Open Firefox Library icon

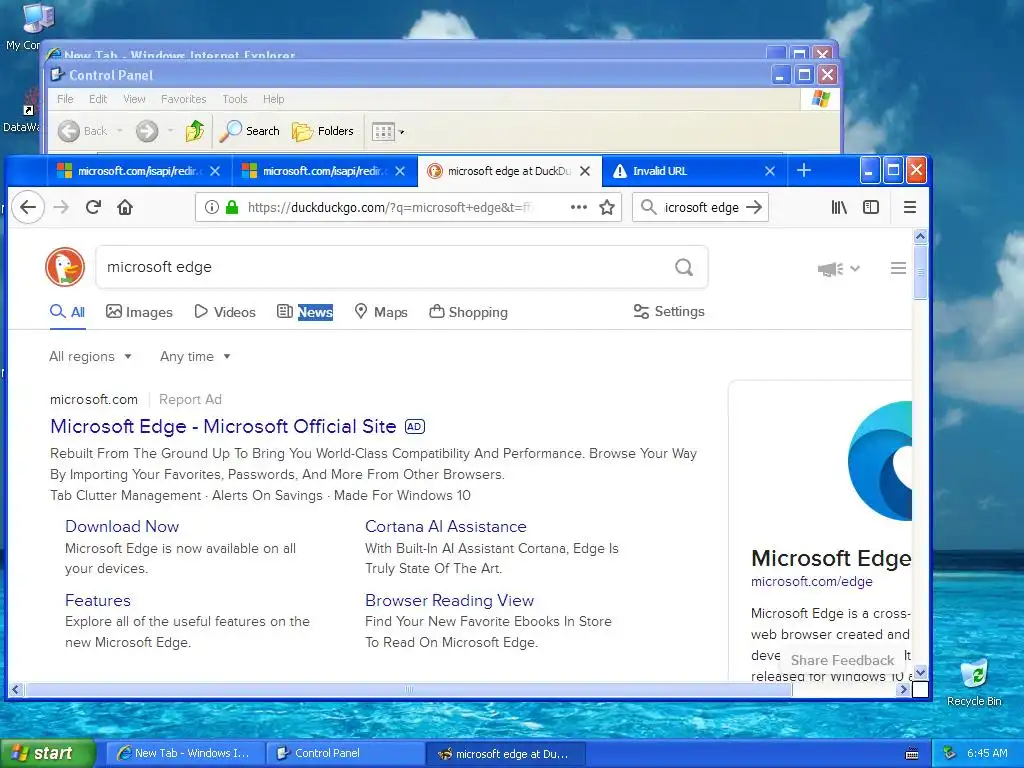839,208
